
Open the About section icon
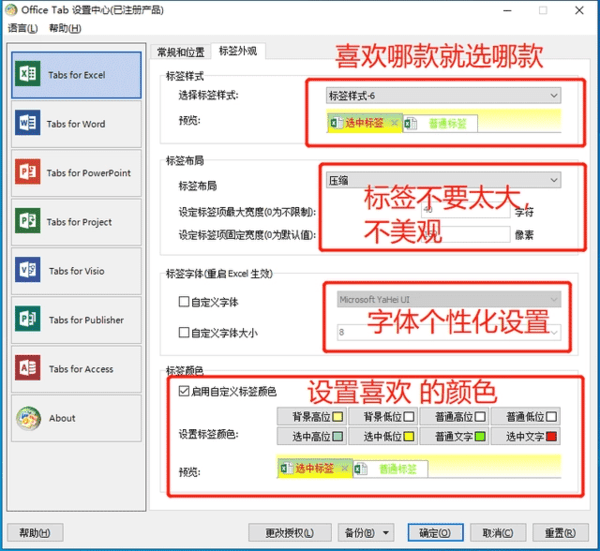click(x=28, y=418)
